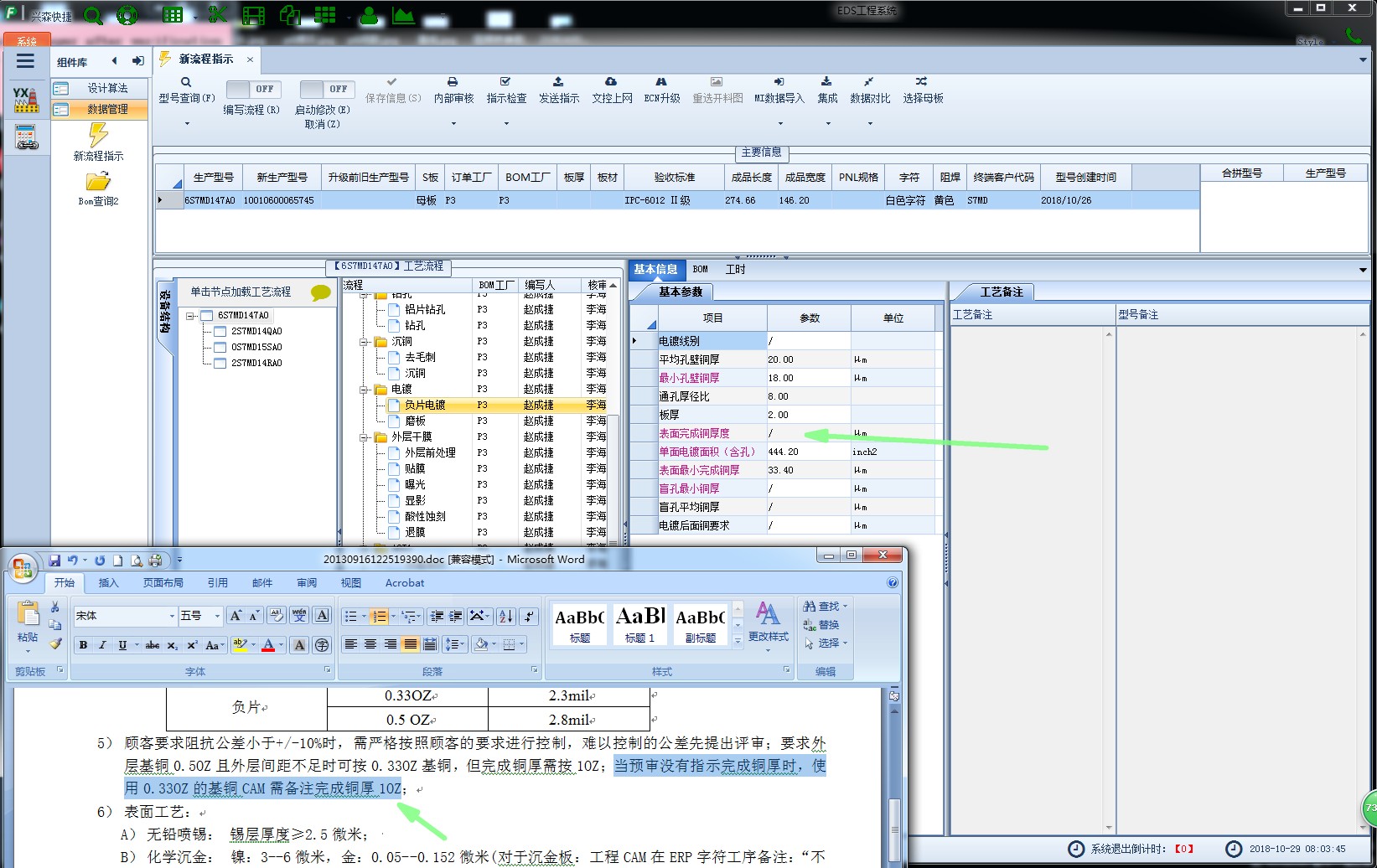Click the YX factory icon in sidebar
This screenshot has width=1377, height=868.
pos(26,100)
